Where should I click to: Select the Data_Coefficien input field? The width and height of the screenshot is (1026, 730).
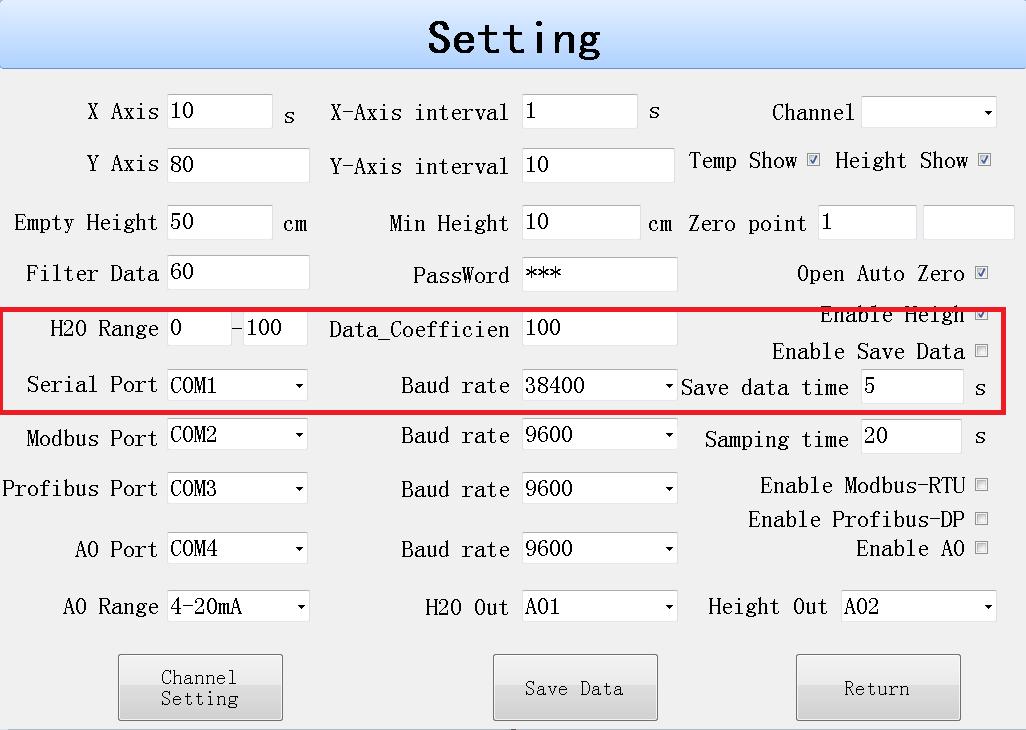tap(598, 329)
